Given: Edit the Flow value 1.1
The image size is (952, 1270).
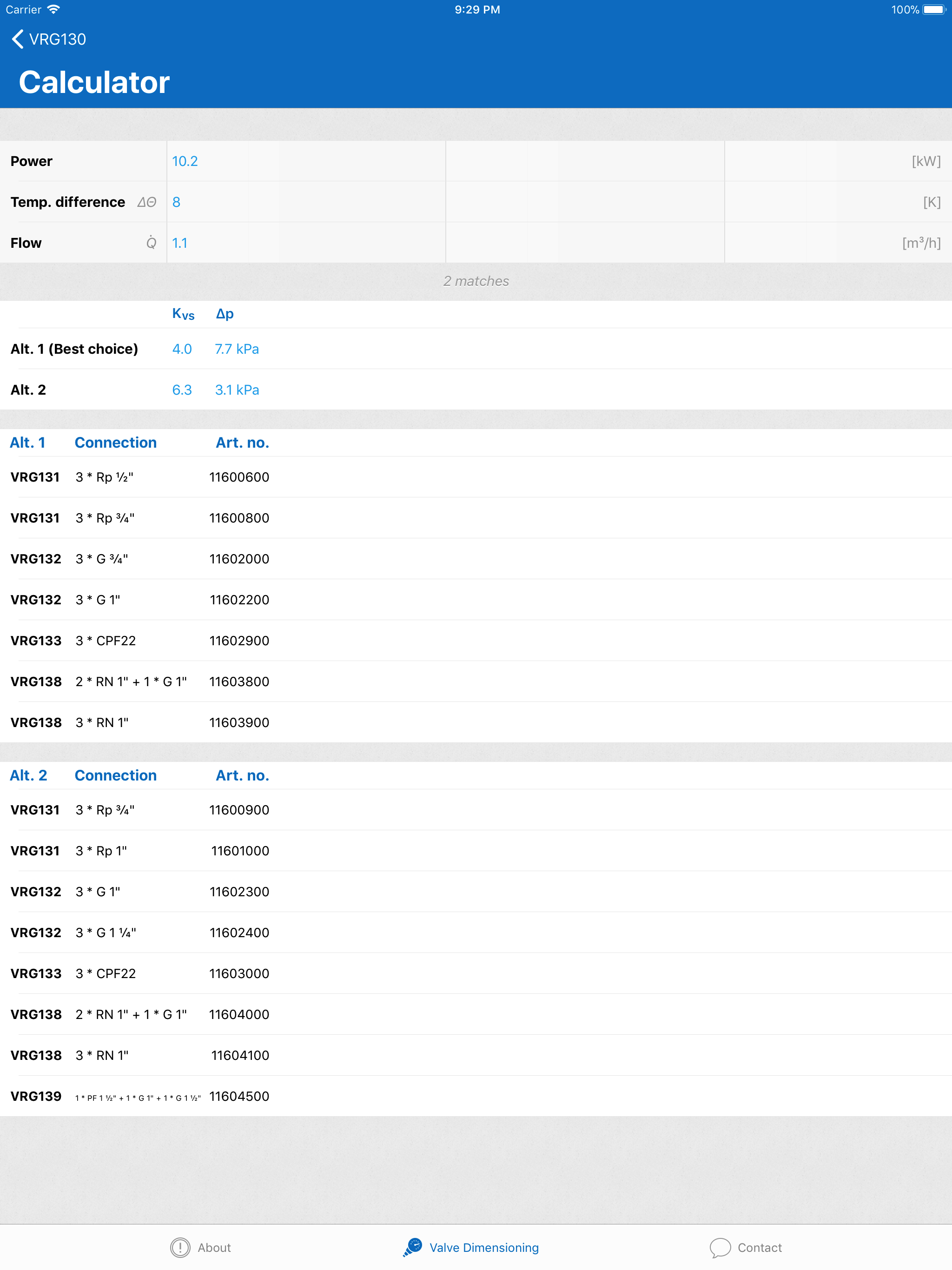Looking at the screenshot, I should 180,243.
